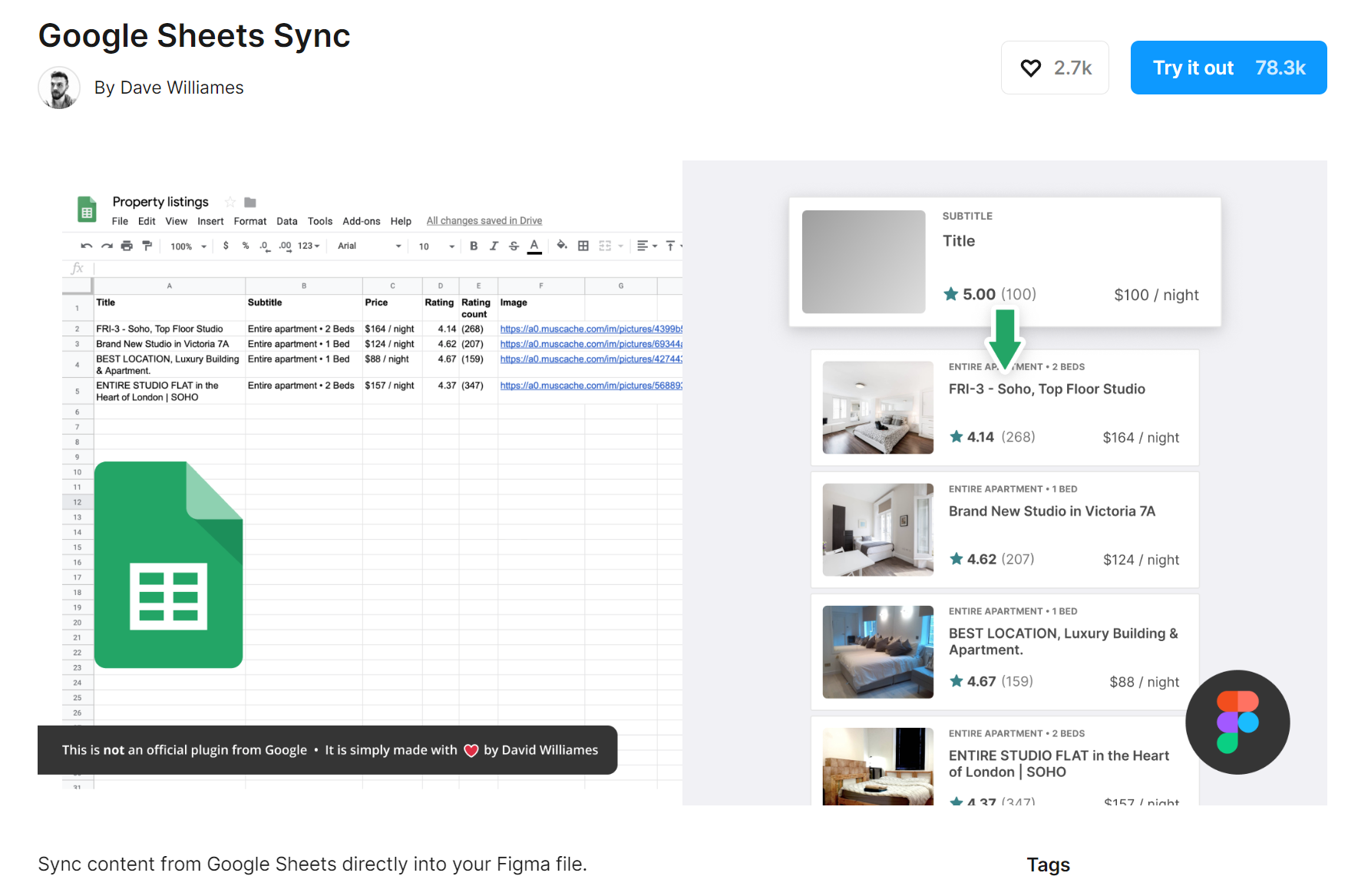Image resolution: width=1348 pixels, height=896 pixels.
Task: Click All changes saved in Drive link
Action: [x=484, y=221]
